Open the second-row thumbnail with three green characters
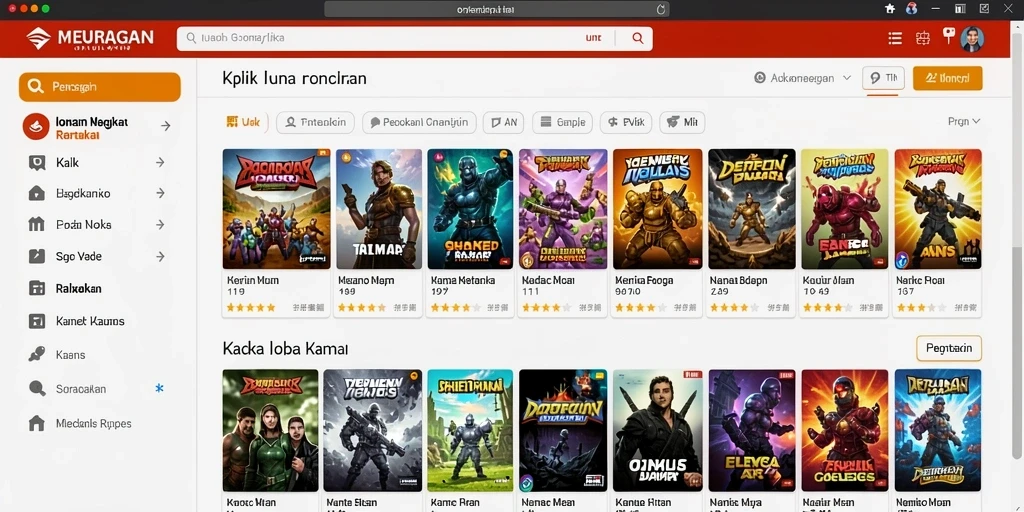 (270, 430)
